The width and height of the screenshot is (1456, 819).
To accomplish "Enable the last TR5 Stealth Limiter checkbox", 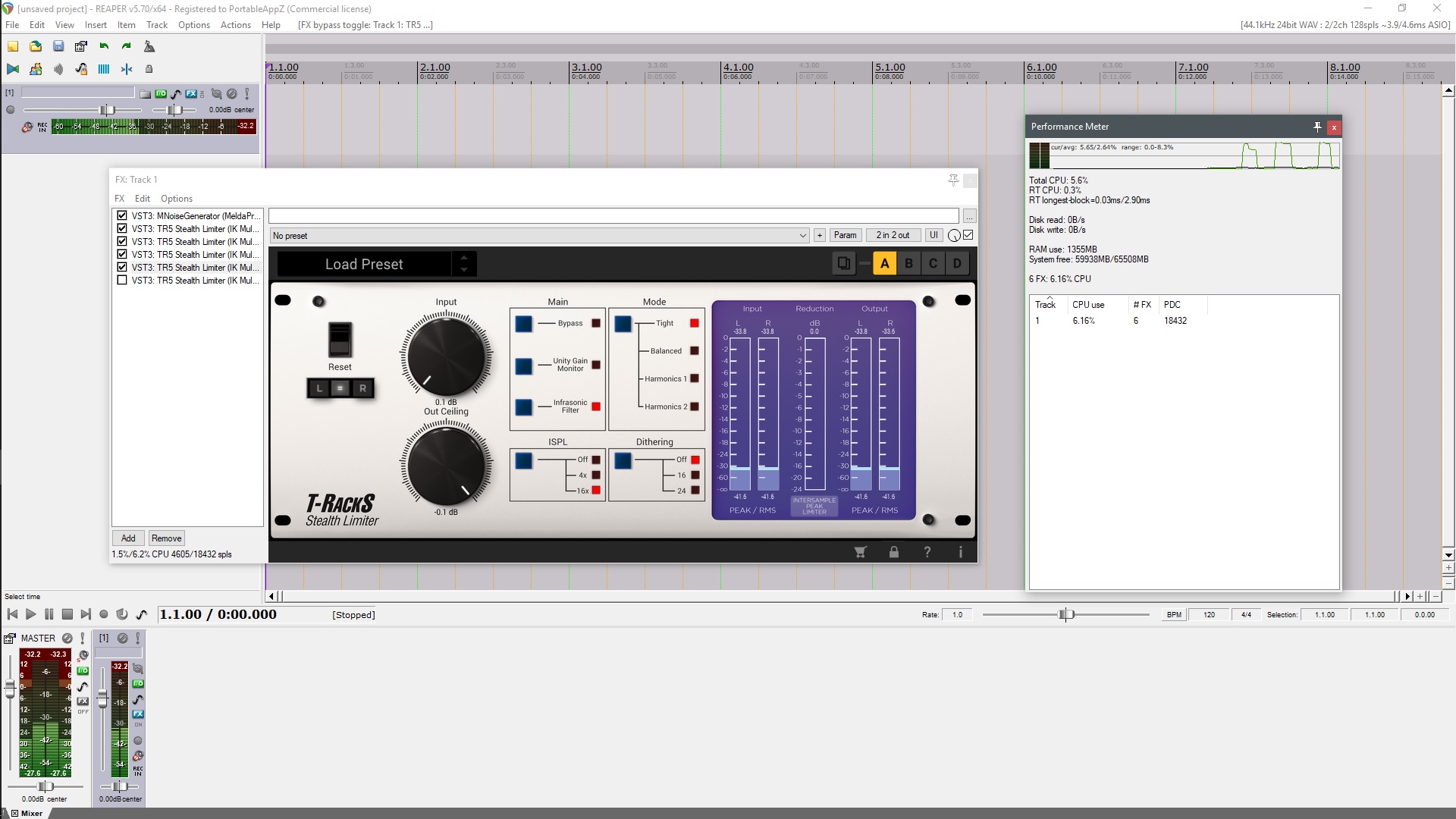I will click(x=122, y=280).
